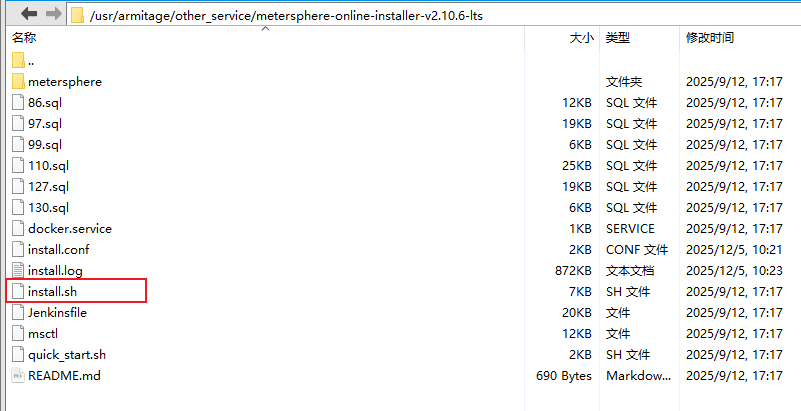
Task: Click the file name msctl
Action: point(43,333)
